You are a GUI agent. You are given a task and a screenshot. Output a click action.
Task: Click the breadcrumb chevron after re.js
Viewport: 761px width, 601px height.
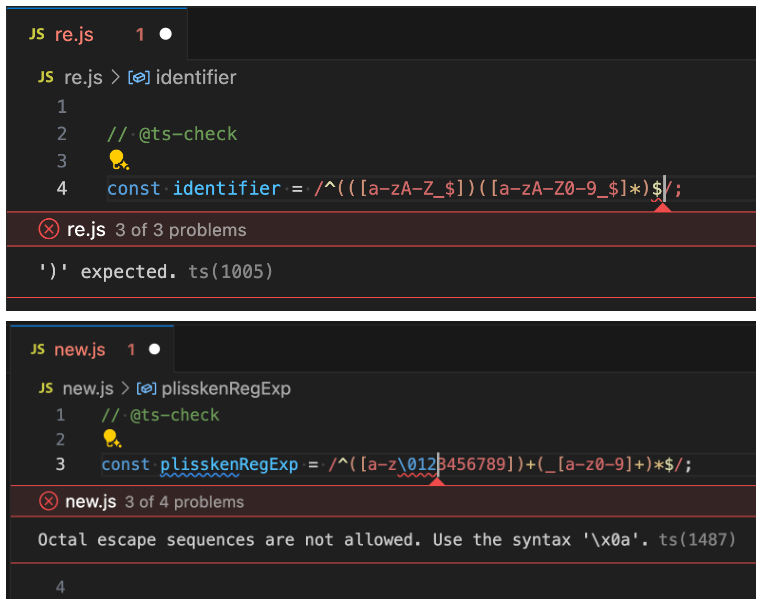coord(116,77)
